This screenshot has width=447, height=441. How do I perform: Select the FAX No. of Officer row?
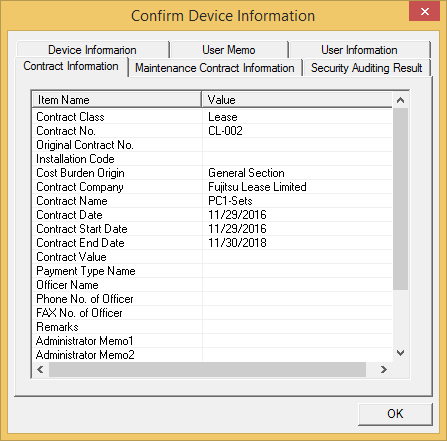[x=212, y=313]
